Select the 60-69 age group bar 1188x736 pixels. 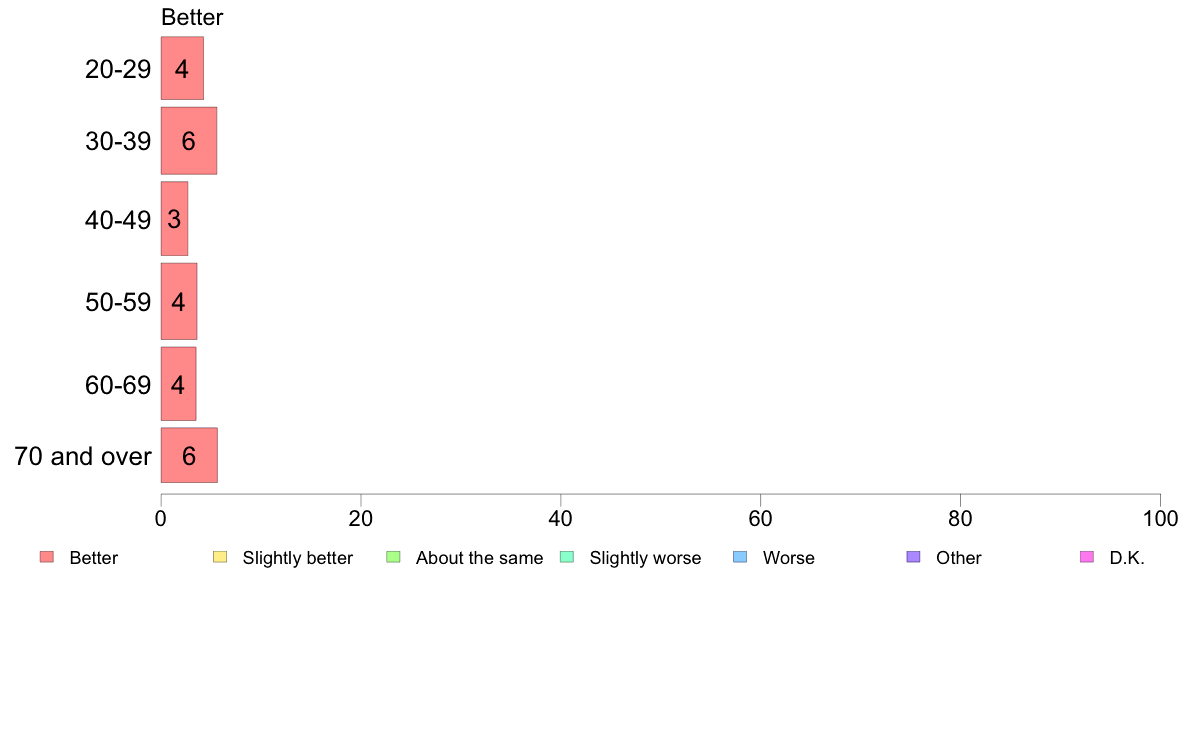point(178,384)
